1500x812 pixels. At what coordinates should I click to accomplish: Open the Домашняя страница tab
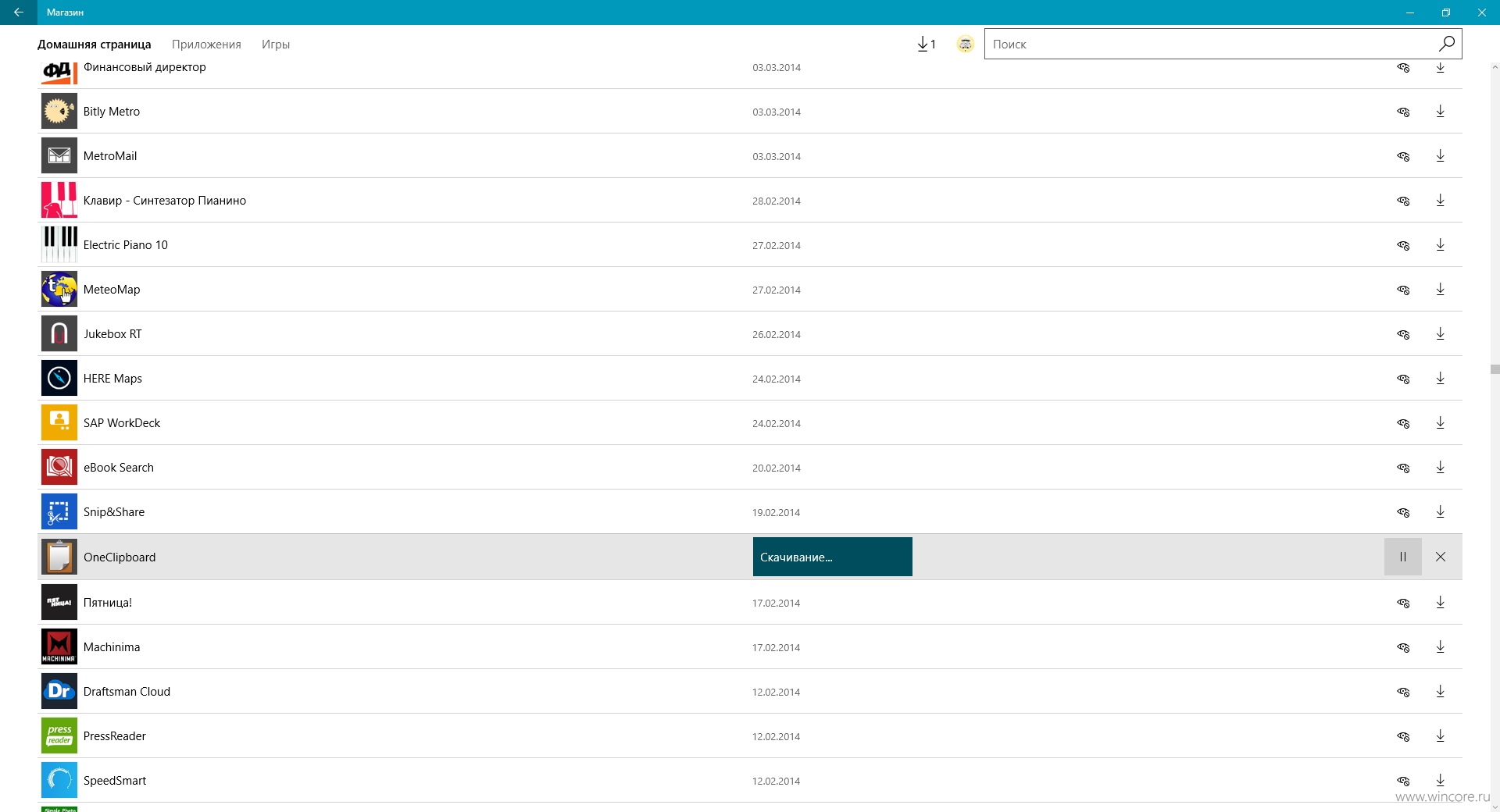[x=95, y=45]
